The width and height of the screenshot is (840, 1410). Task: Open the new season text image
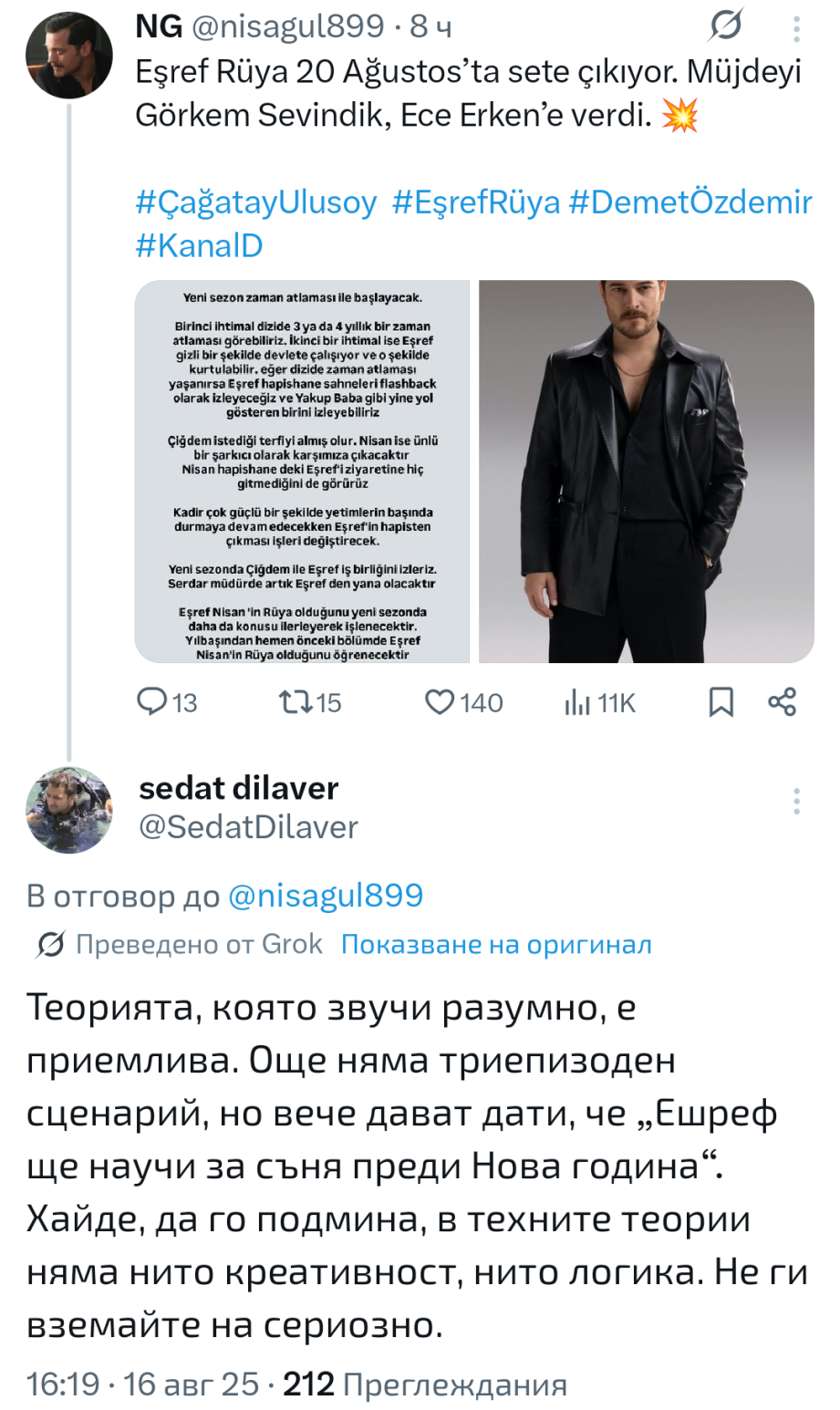pos(302,471)
